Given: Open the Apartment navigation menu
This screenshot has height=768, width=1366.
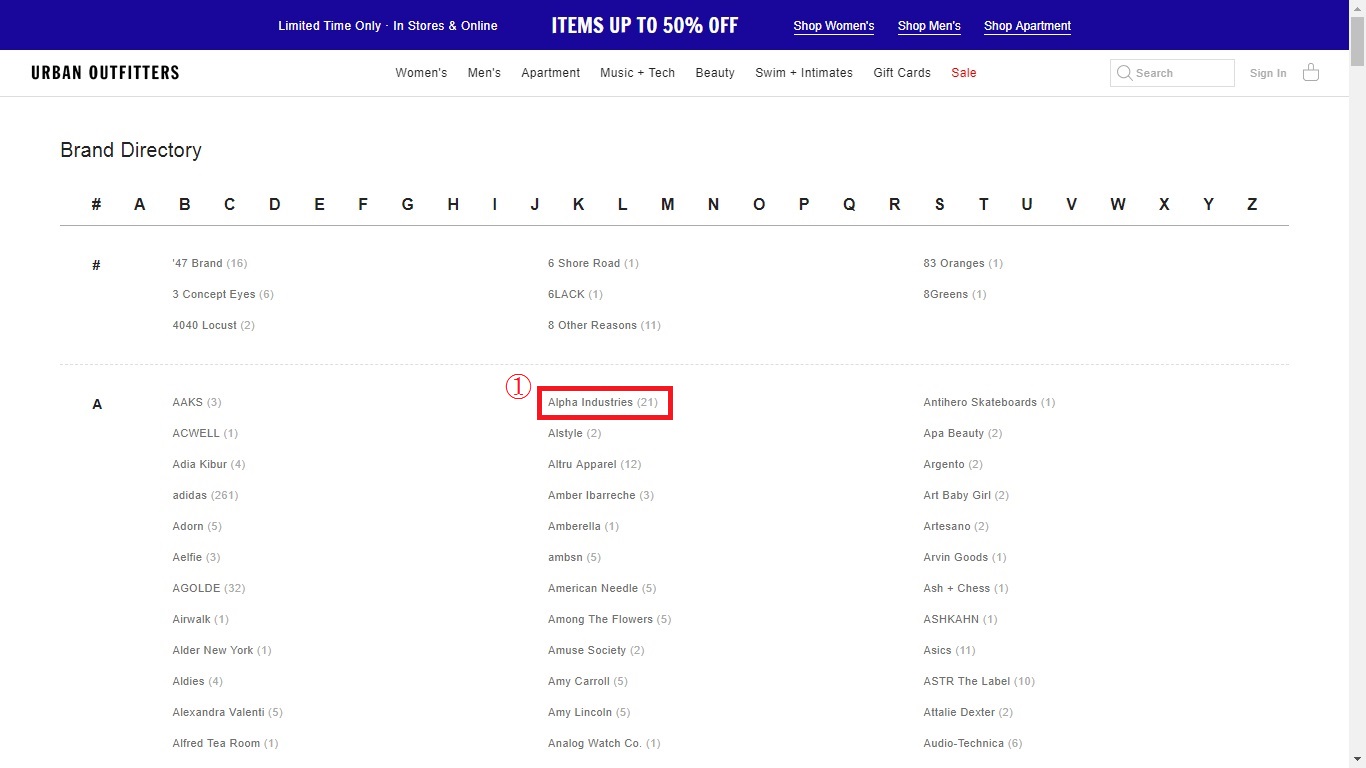Looking at the screenshot, I should point(550,73).
